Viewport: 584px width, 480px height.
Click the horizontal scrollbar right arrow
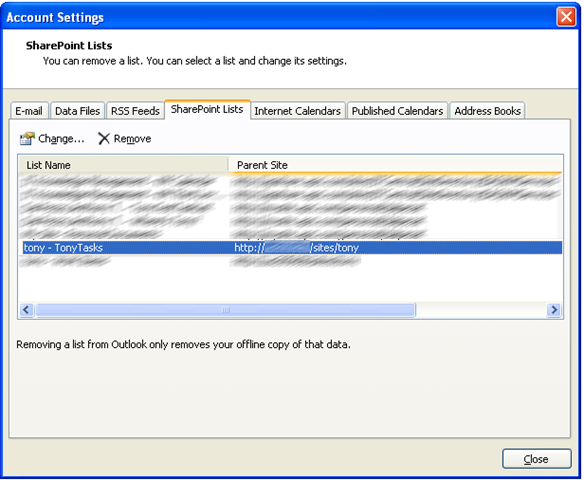(554, 310)
